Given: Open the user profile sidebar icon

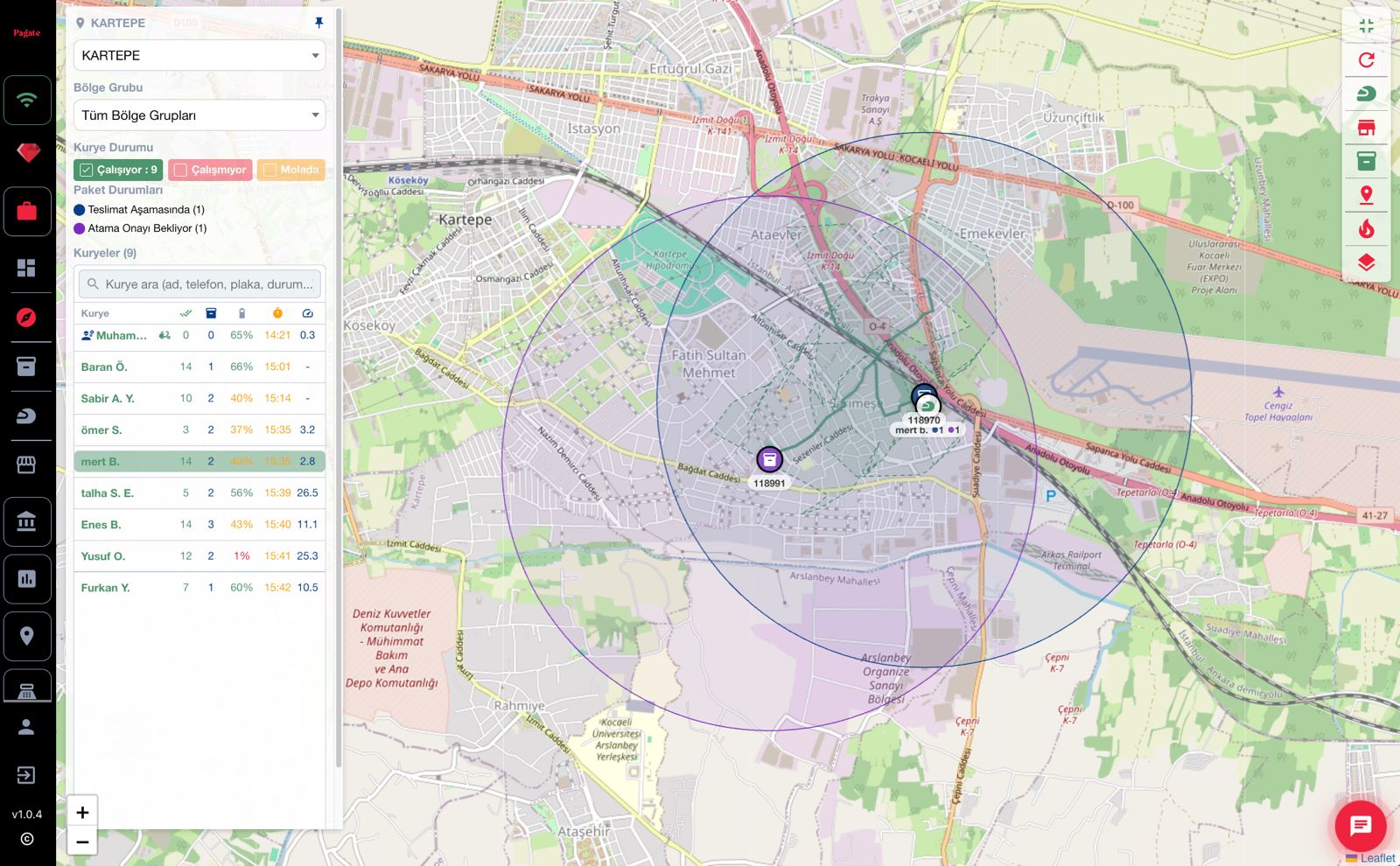Looking at the screenshot, I should tap(27, 726).
